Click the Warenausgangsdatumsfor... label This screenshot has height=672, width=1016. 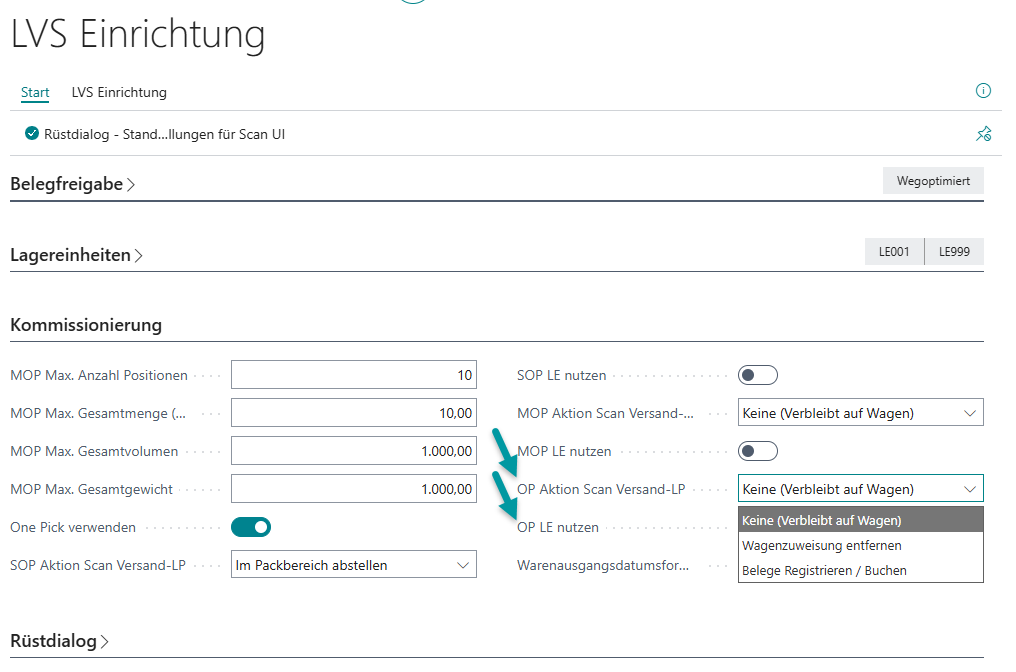[603, 565]
